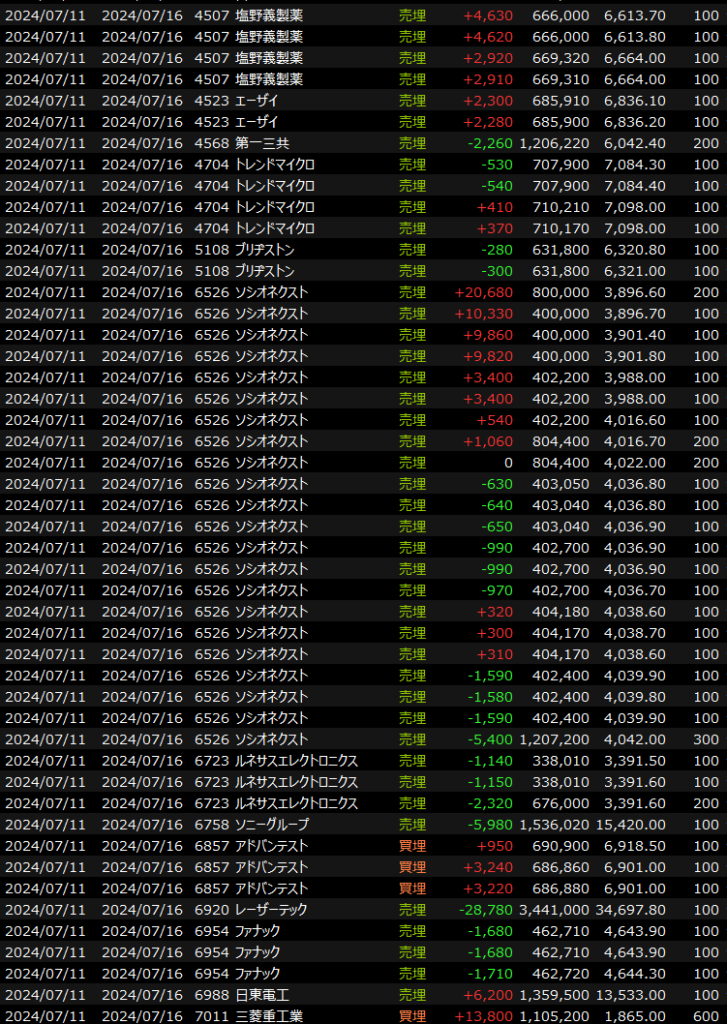Click the quantity 600 cell
This screenshot has width=727, height=1024.
click(x=705, y=1015)
